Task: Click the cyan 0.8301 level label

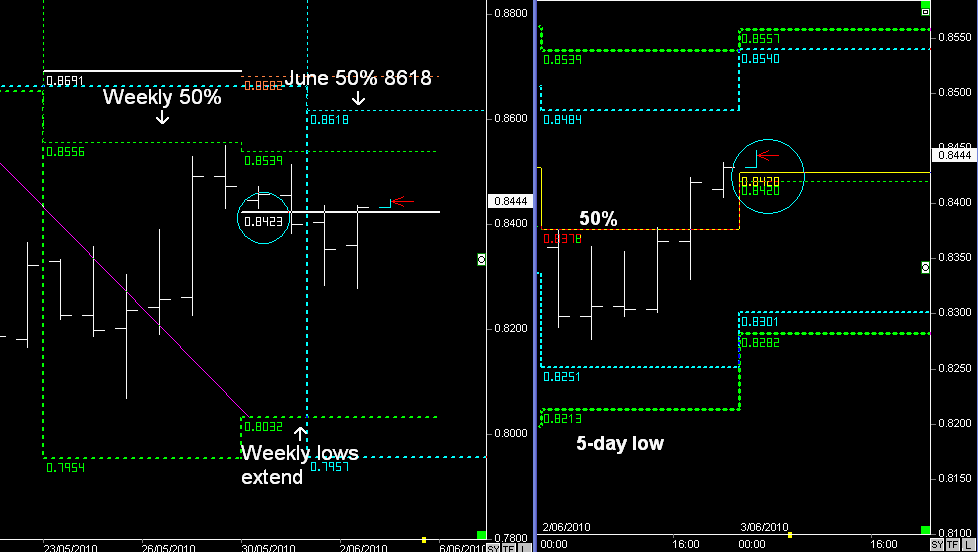Action: pos(761,322)
